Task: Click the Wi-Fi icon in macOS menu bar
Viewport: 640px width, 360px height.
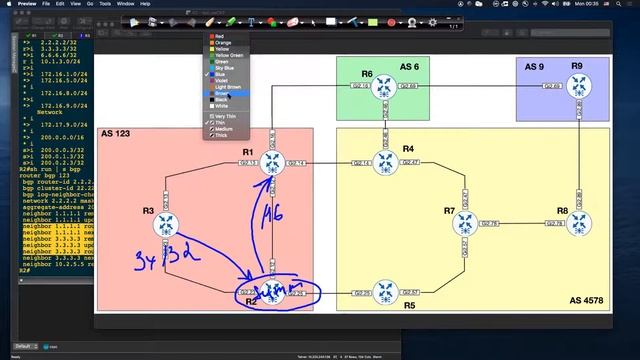Action: click(545, 4)
